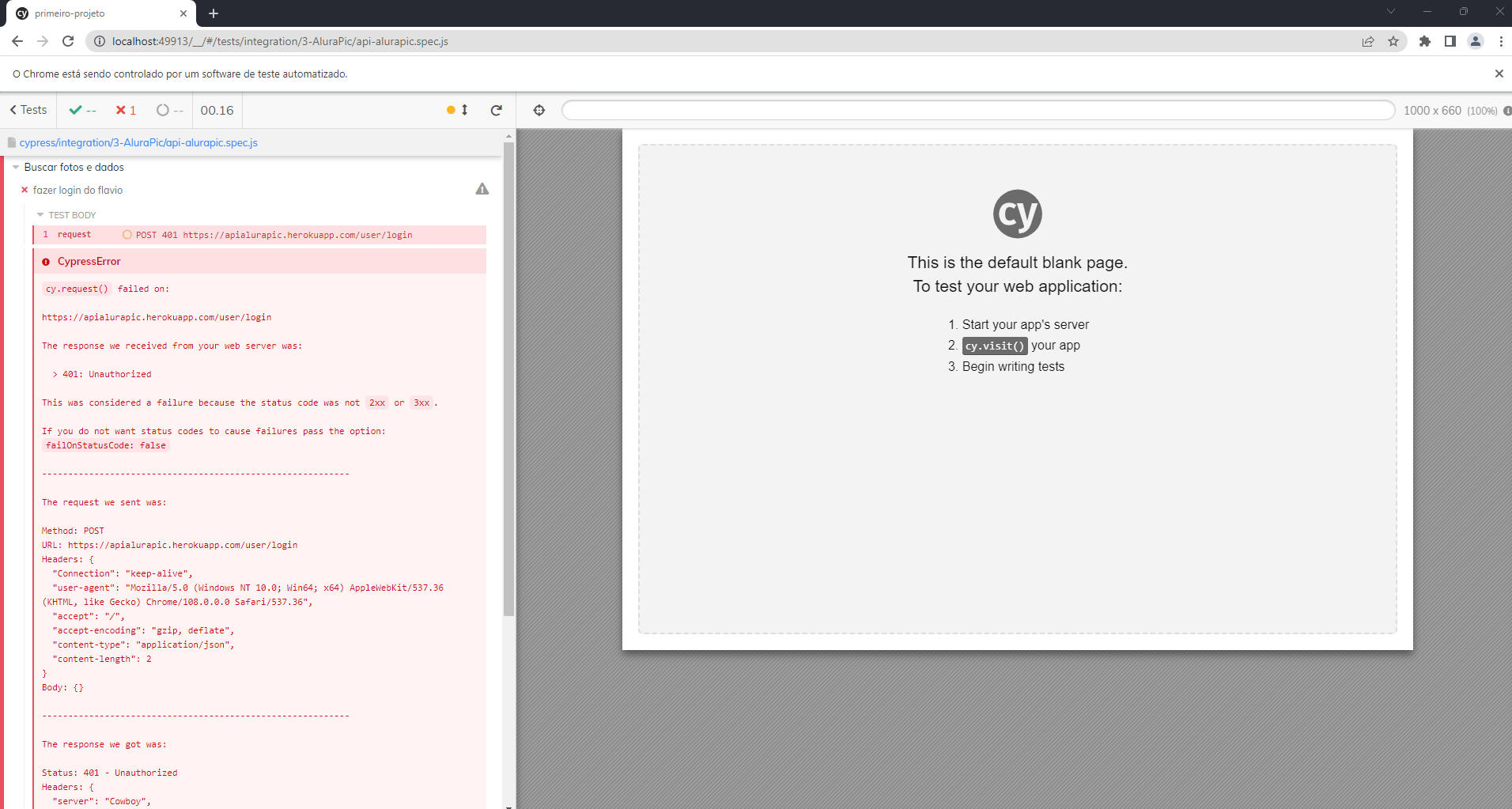Select the failed test 'fazer login do flavio'
This screenshot has width=1512, height=809.
click(77, 190)
